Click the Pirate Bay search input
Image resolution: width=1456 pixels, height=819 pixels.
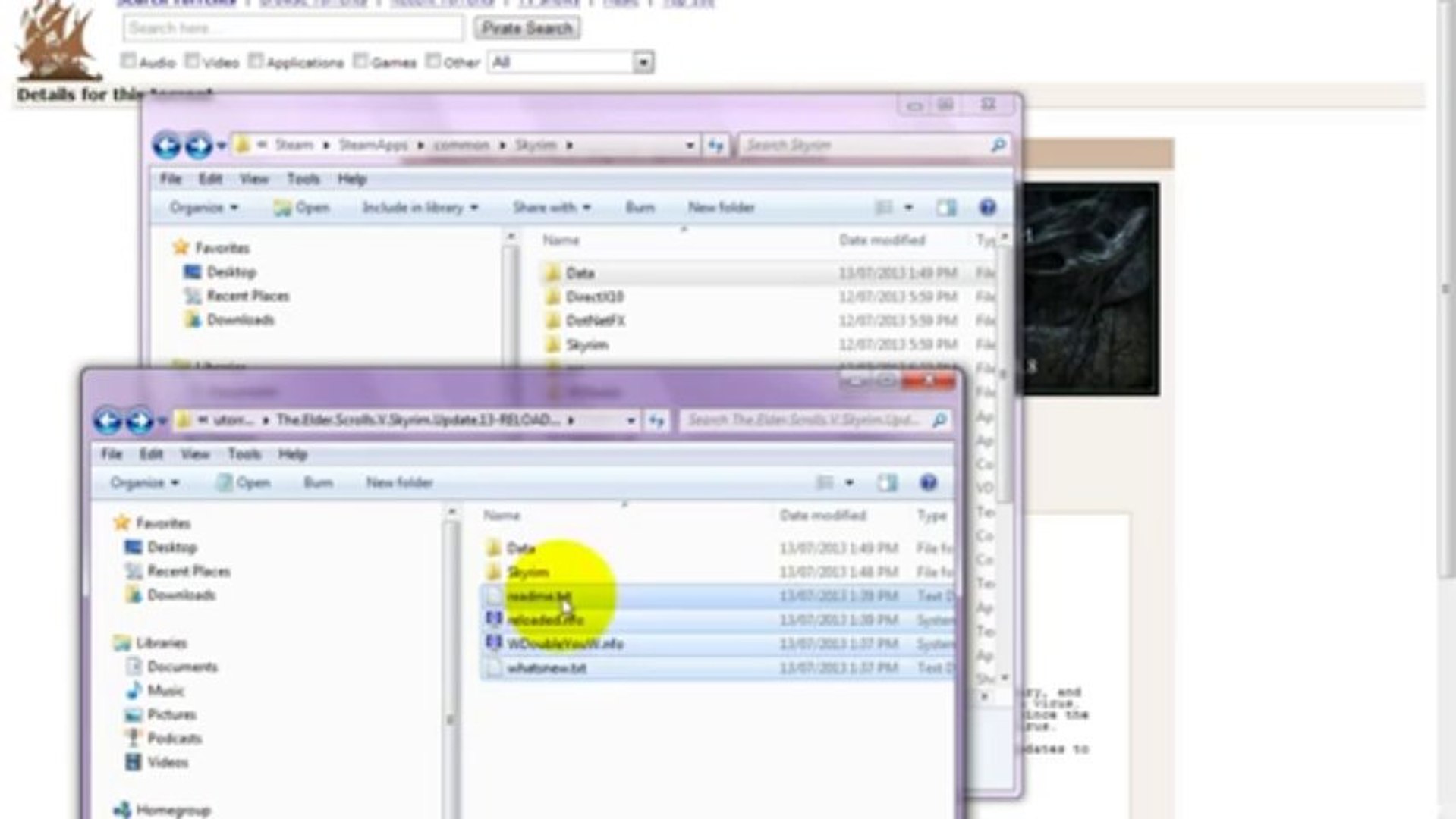click(293, 29)
